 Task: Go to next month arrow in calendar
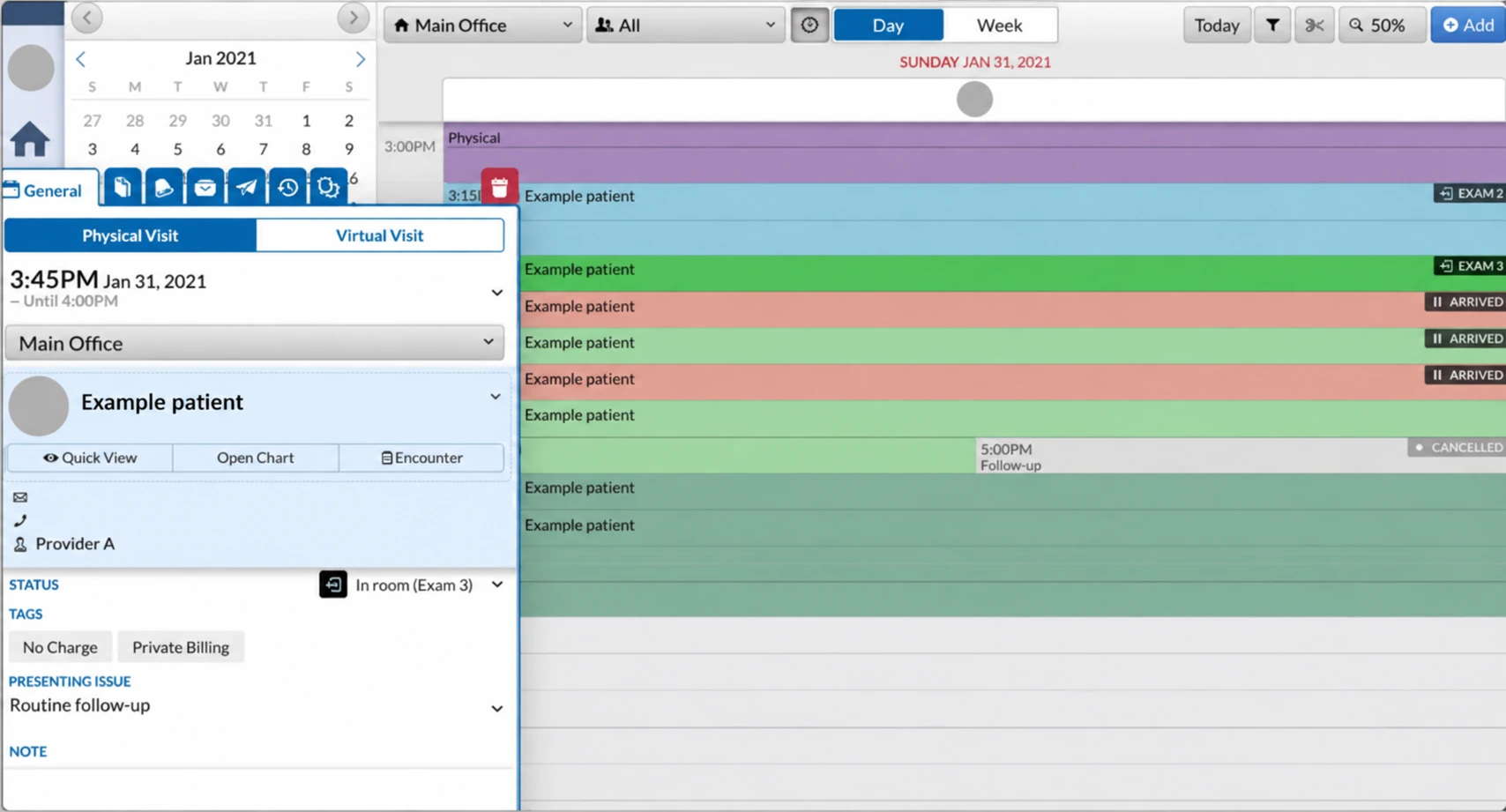click(x=360, y=59)
